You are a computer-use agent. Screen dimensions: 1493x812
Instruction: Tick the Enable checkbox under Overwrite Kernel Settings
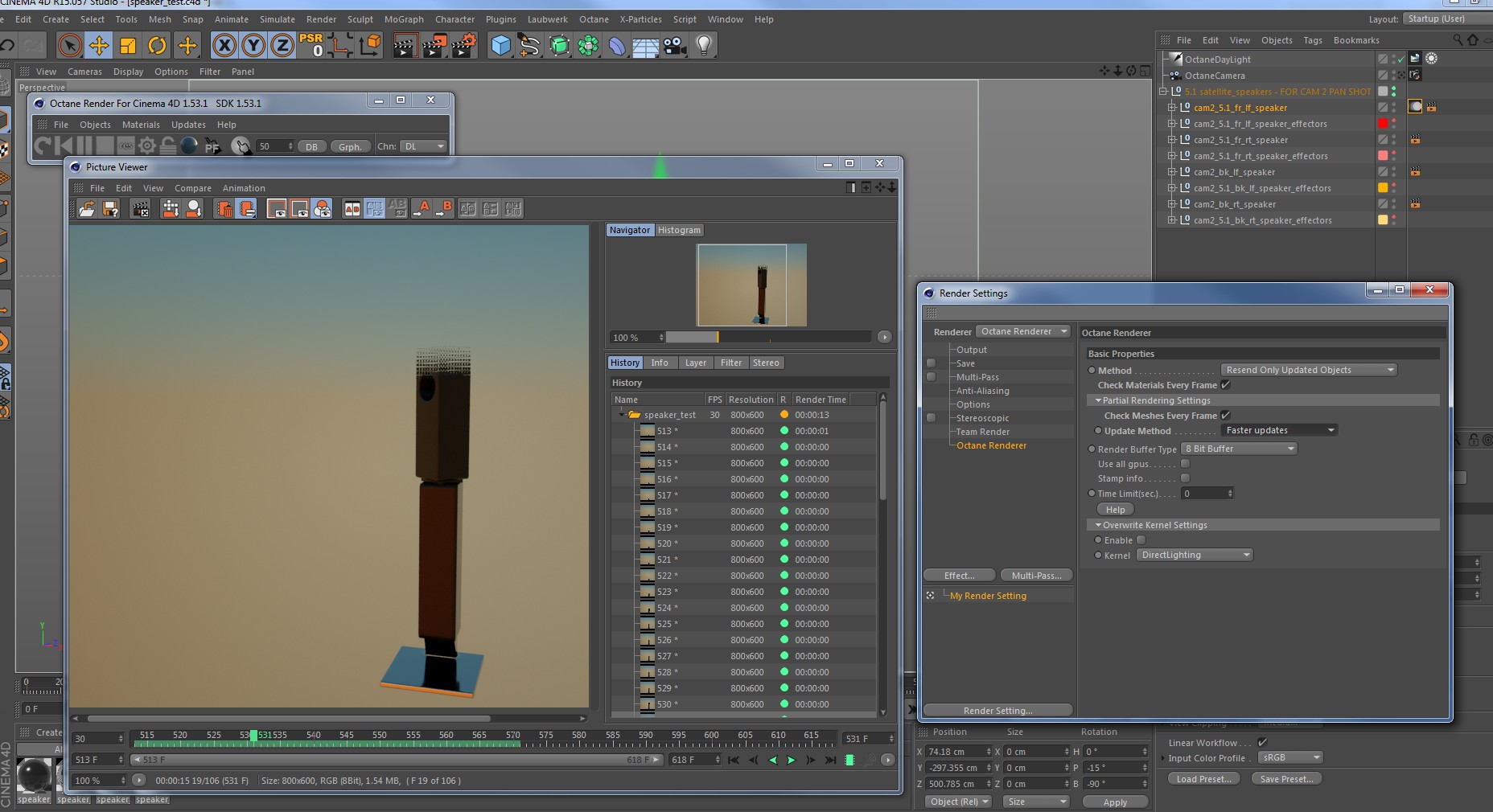(1141, 540)
